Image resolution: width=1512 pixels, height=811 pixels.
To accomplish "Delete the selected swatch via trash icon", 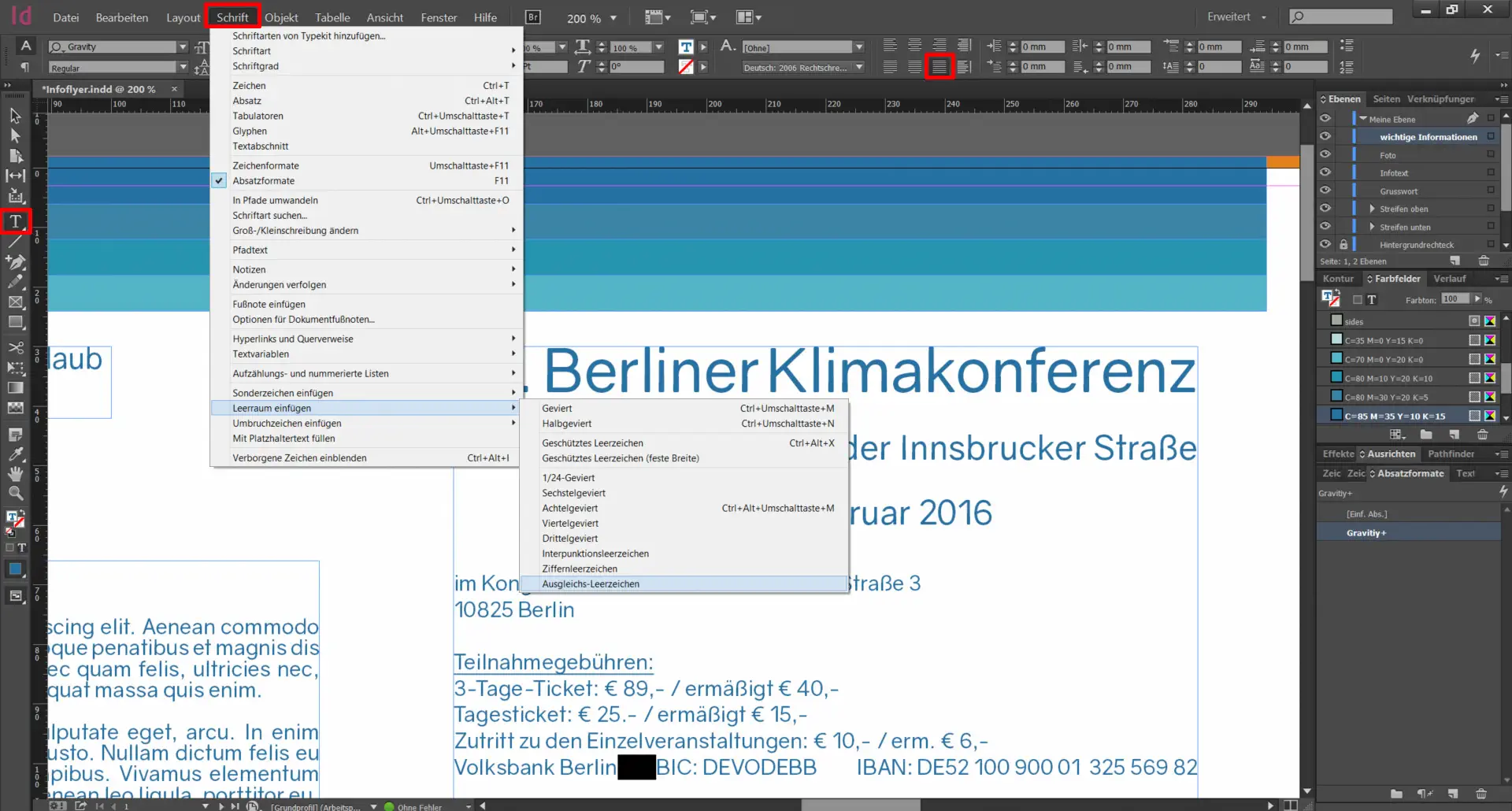I will (x=1483, y=434).
